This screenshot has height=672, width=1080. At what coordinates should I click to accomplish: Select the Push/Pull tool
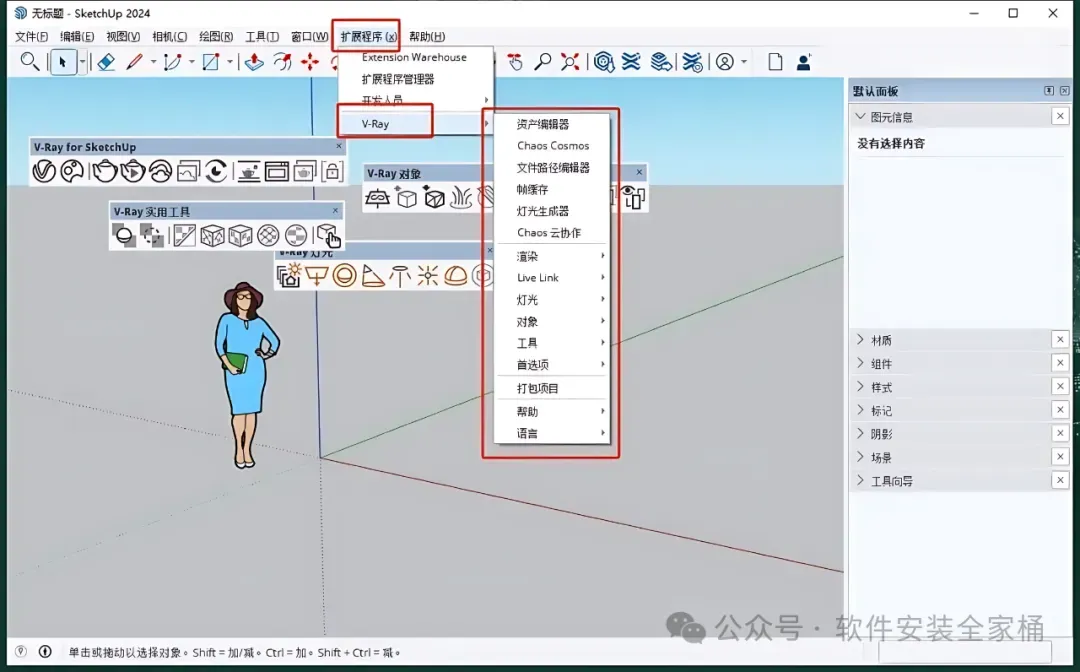[x=254, y=62]
